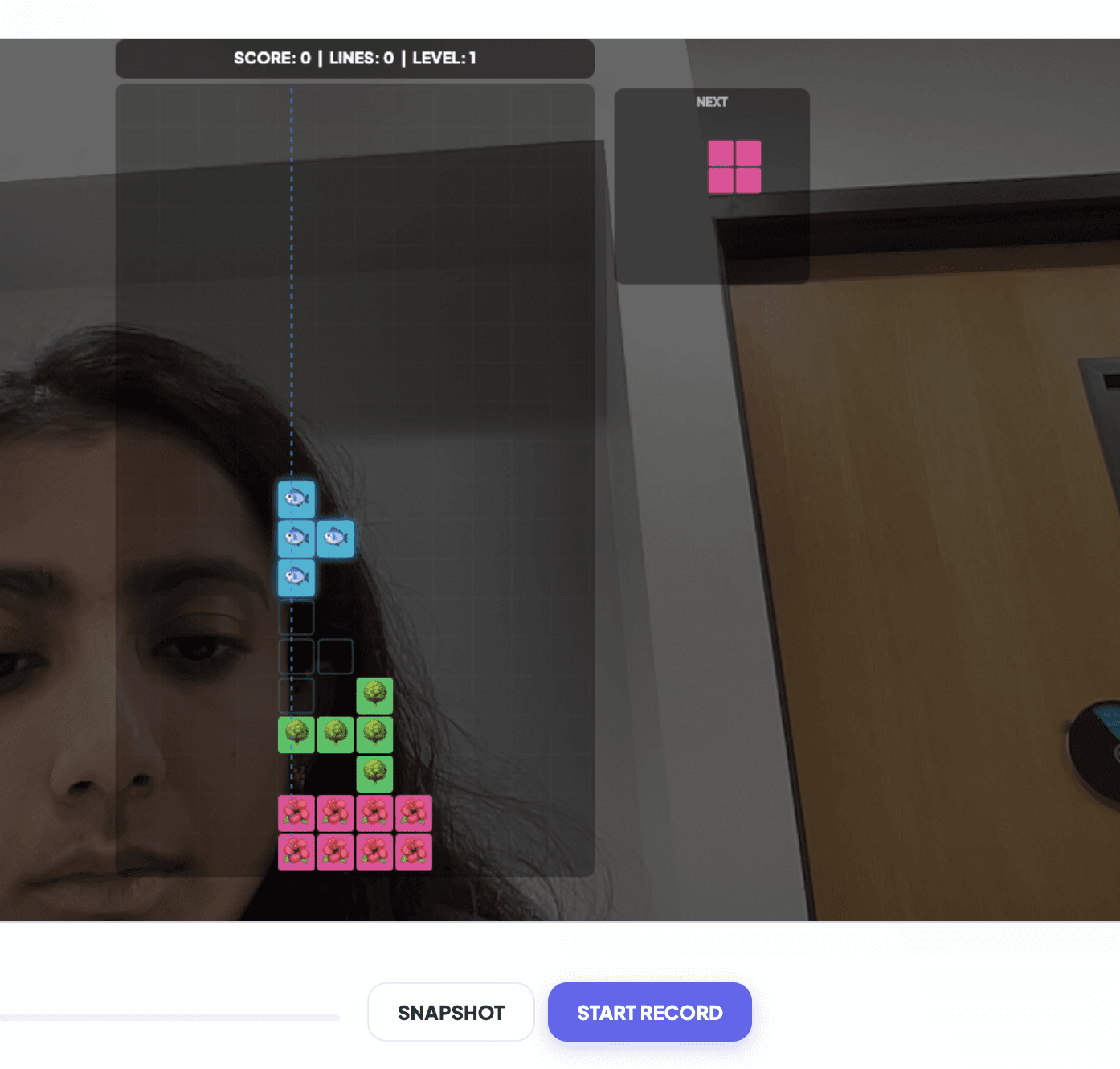
Task: Select the pink square piece in NEXT preview
Action: point(734,167)
